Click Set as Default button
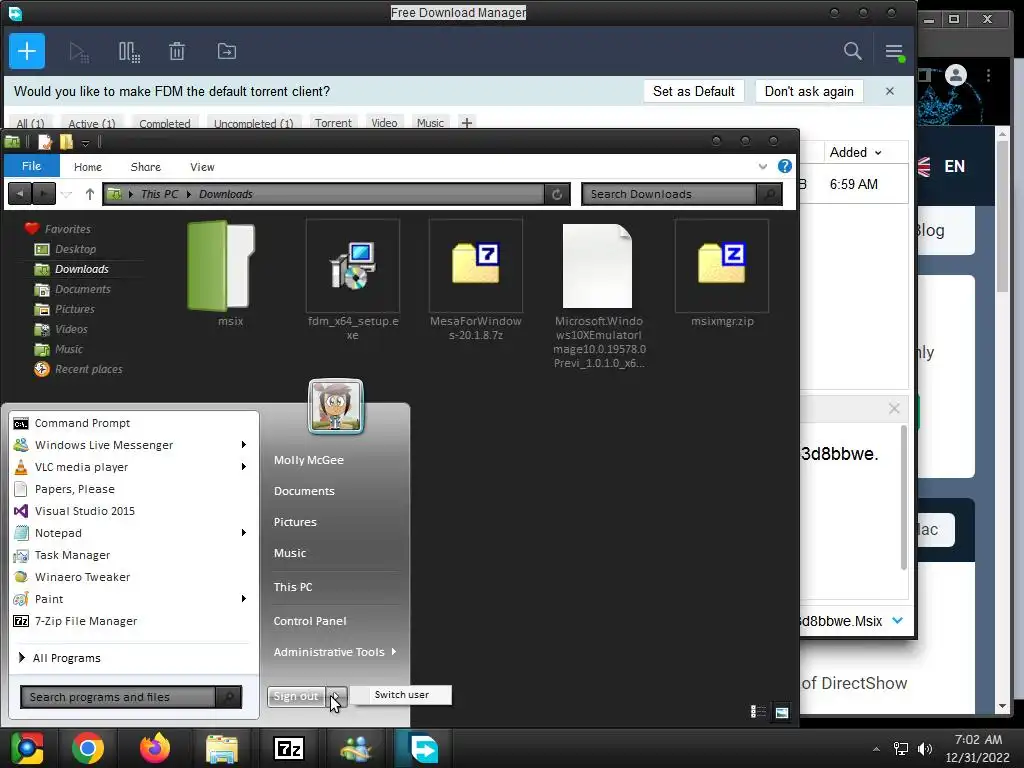 pos(694,91)
